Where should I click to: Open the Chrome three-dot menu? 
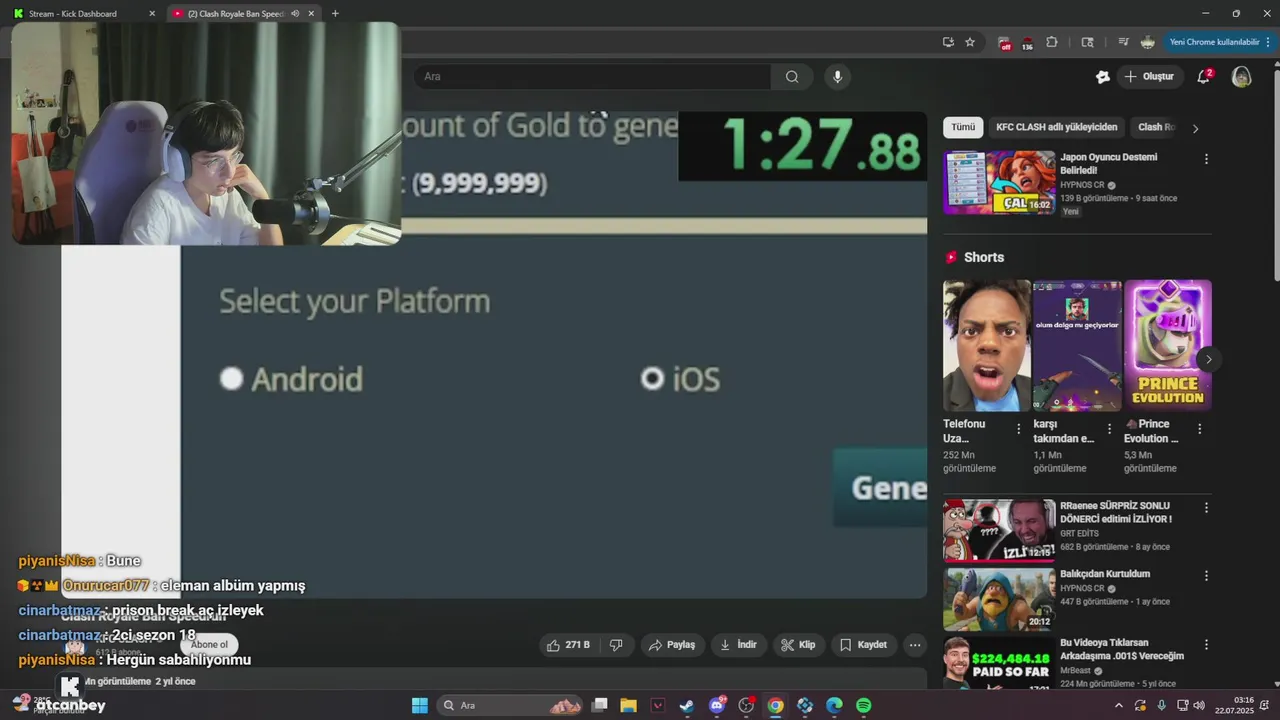(x=1268, y=42)
